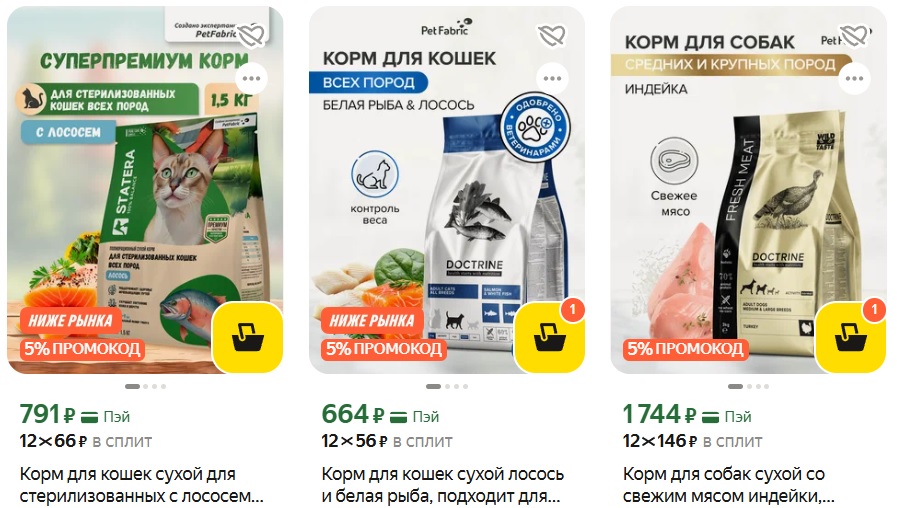Screen dimensions: 897x508
Task: Click '12×56 ₽ в сплит' installment offer
Action: pyautogui.click(x=387, y=441)
